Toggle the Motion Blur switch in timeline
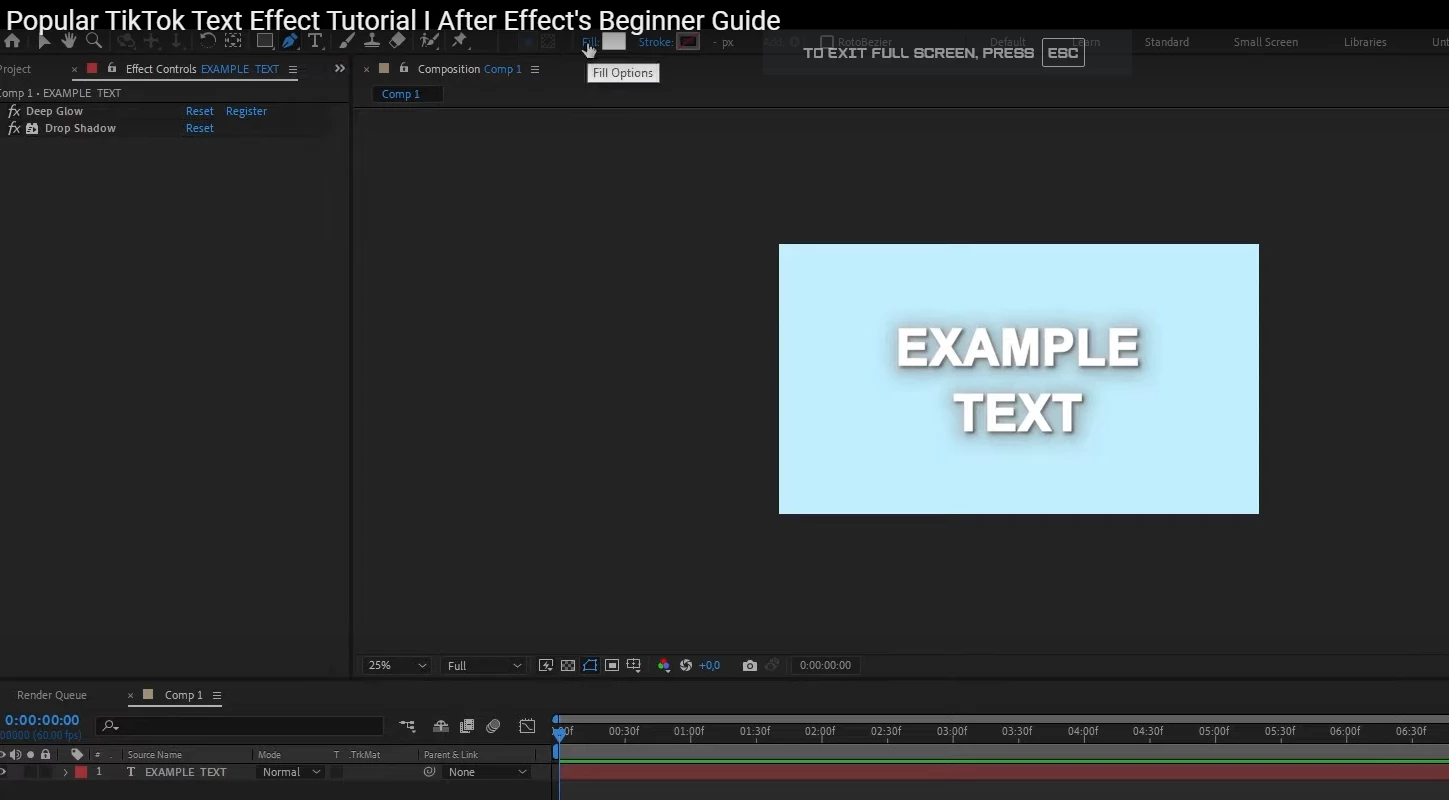The image size is (1449, 800). pyautogui.click(x=493, y=726)
